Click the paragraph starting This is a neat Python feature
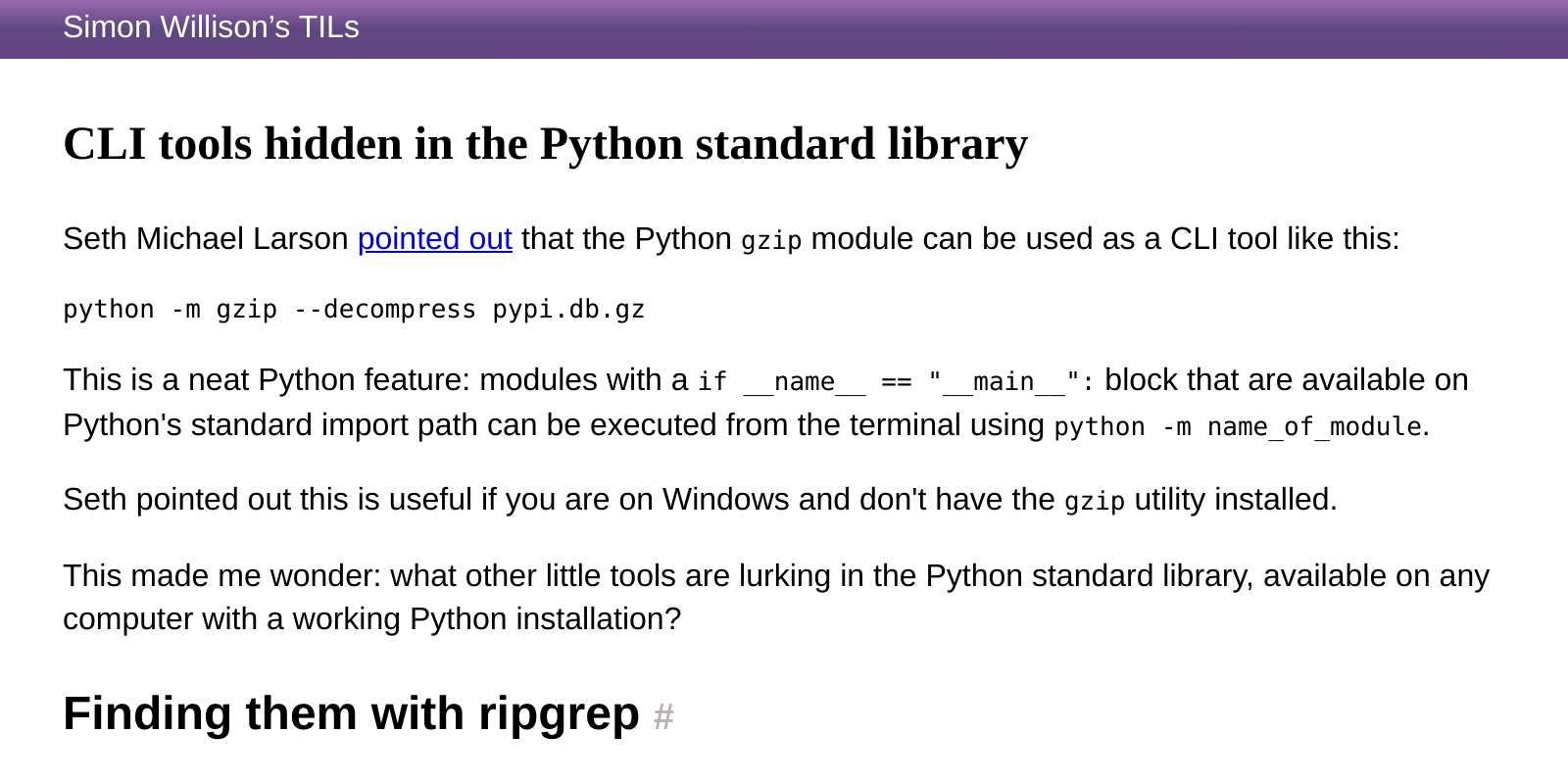This screenshot has height=784, width=1568. 765,403
